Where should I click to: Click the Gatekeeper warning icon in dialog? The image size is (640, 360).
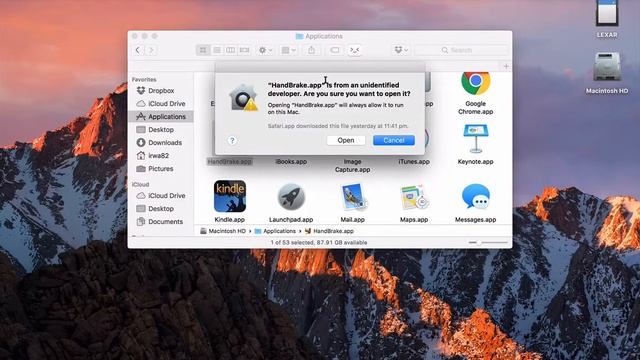[x=243, y=97]
